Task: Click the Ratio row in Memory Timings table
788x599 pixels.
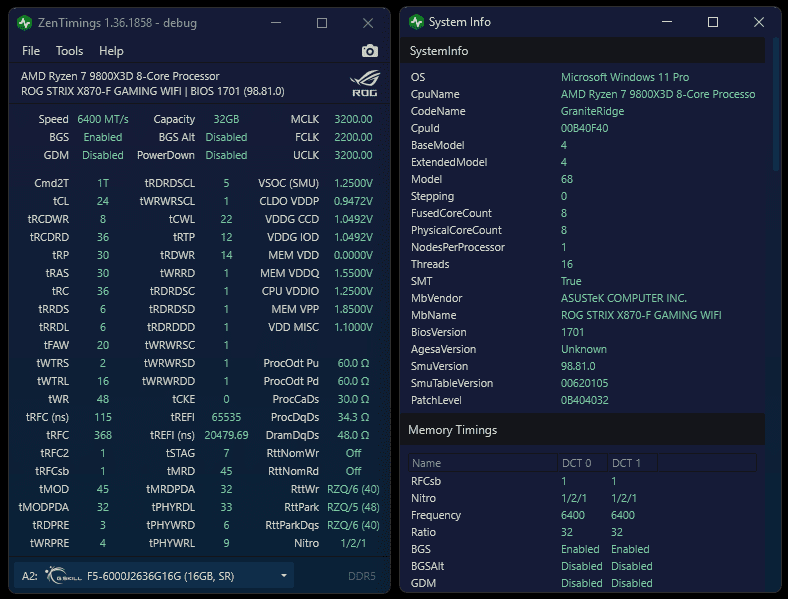Action: tap(582, 532)
